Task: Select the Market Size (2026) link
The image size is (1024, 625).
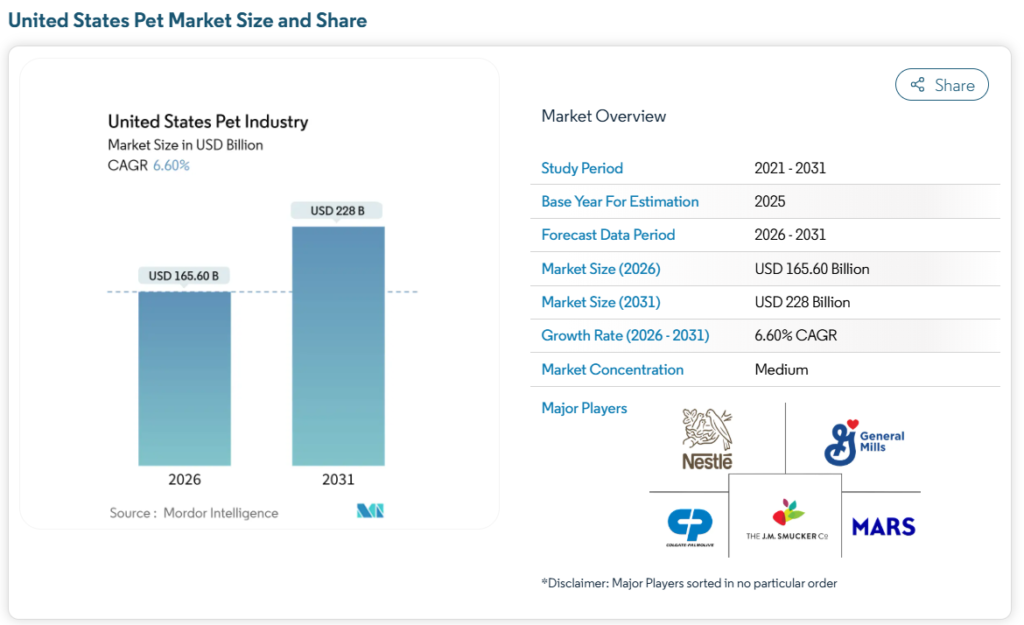Action: [x=600, y=268]
